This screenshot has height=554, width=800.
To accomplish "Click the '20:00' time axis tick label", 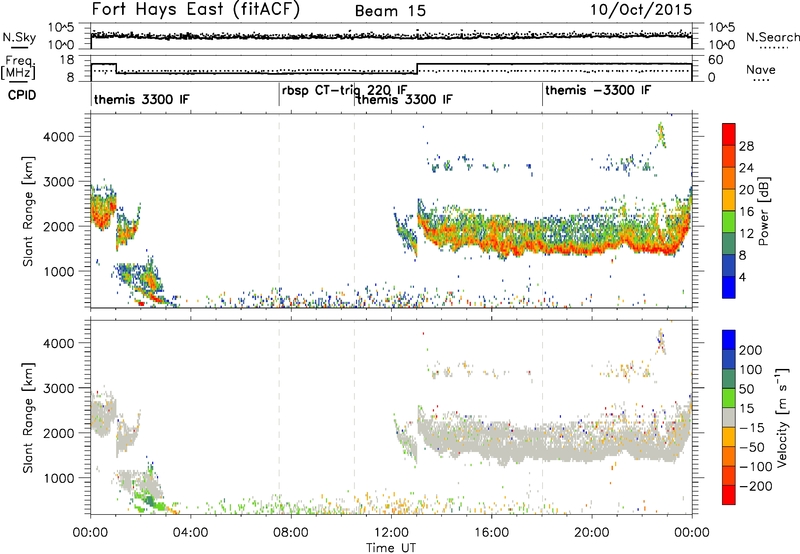I will (592, 533).
